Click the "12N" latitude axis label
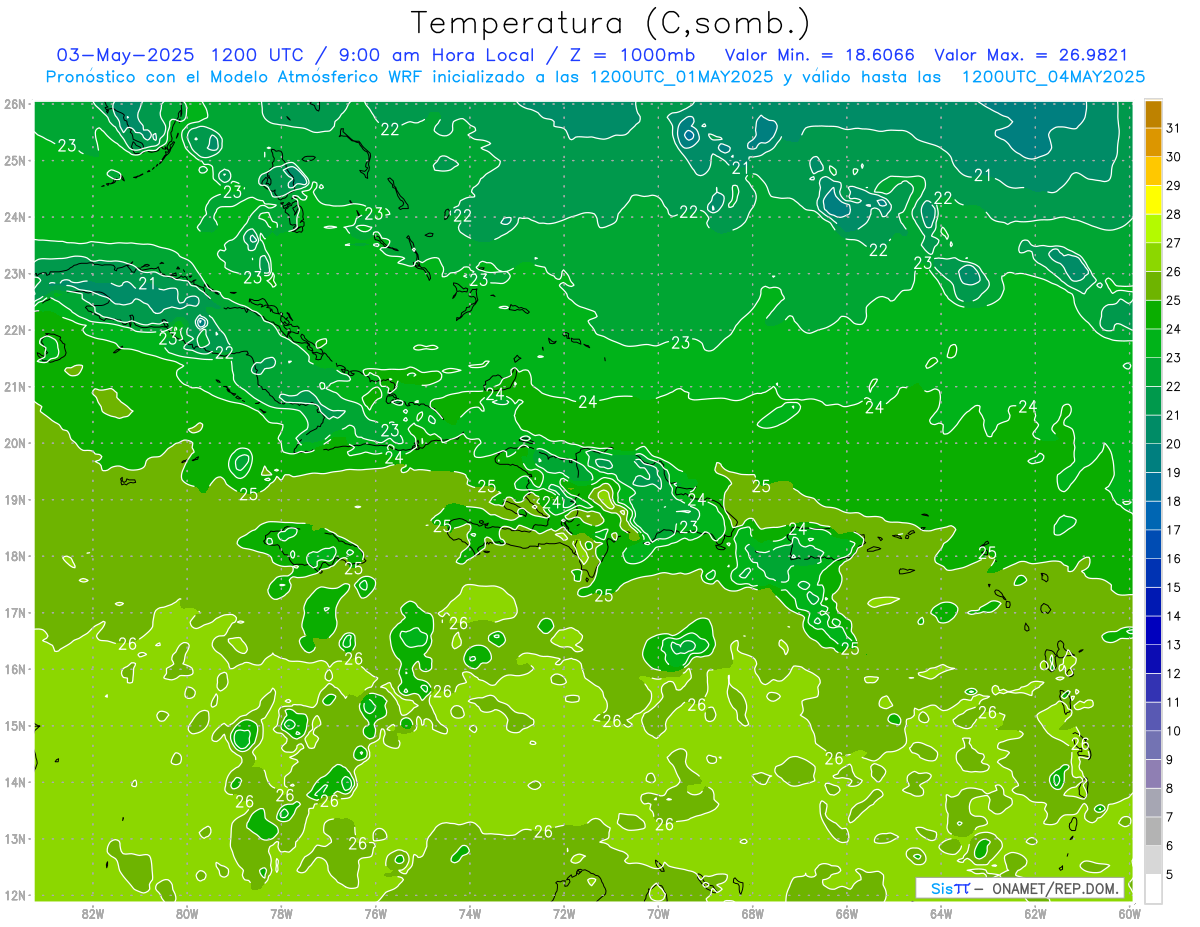 [15, 895]
